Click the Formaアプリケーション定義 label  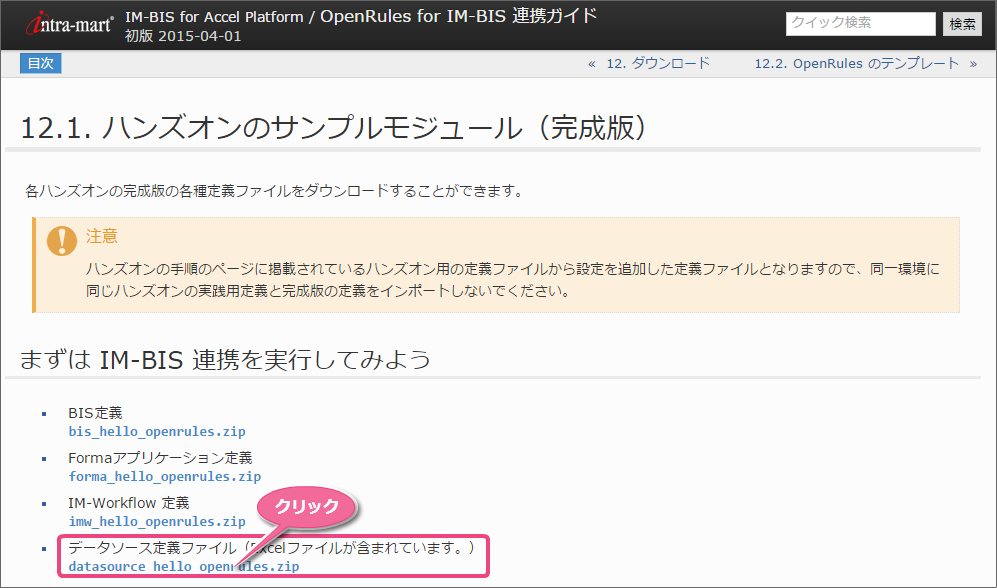click(x=160, y=458)
